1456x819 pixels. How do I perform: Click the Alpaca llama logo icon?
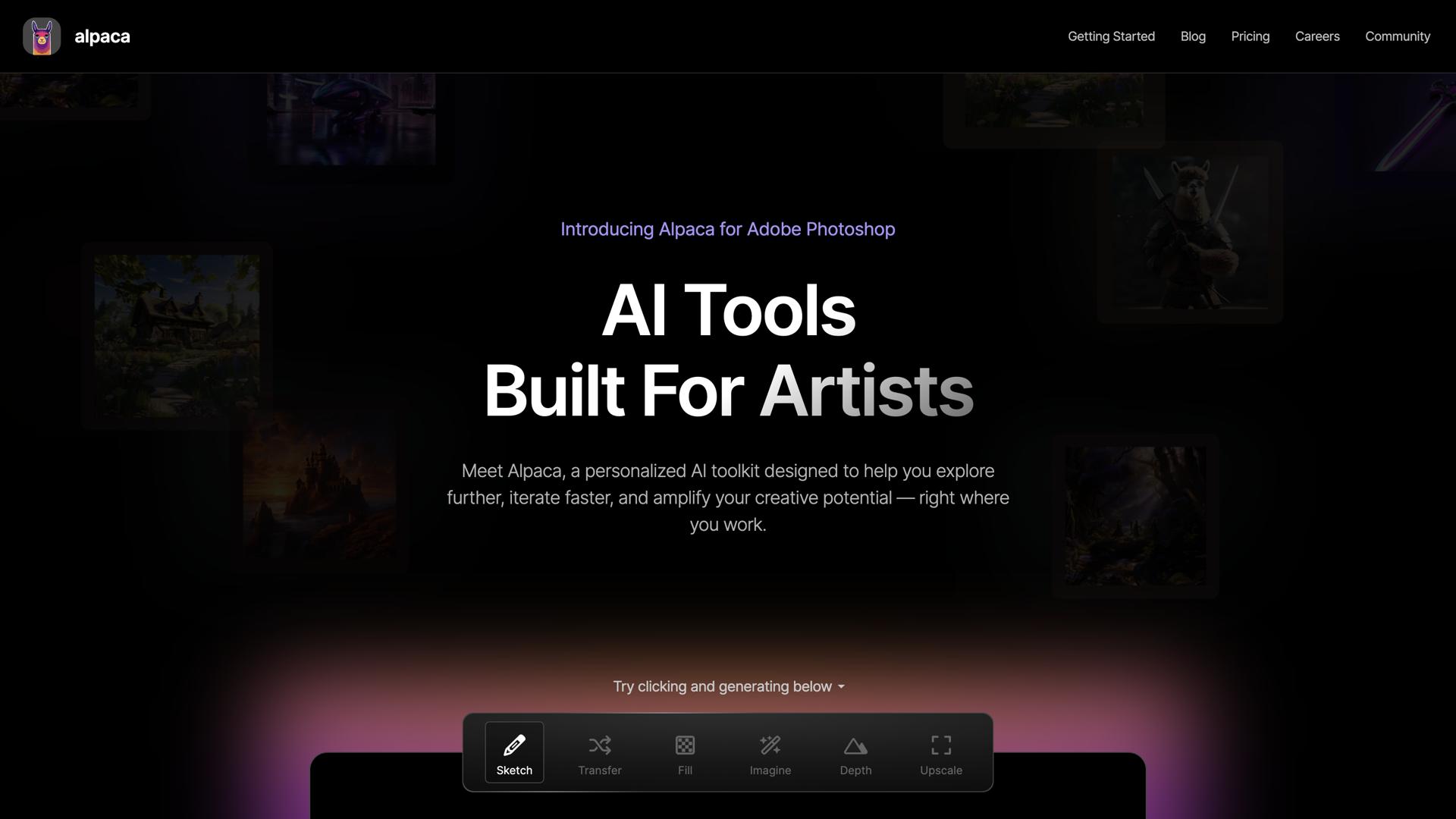coord(42,36)
